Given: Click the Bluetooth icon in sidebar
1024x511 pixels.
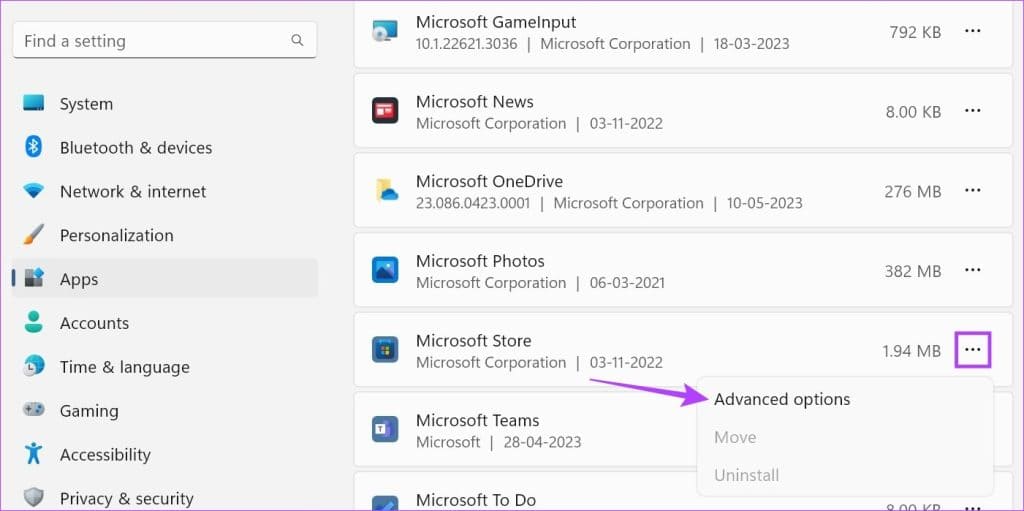Looking at the screenshot, I should click(x=33, y=147).
